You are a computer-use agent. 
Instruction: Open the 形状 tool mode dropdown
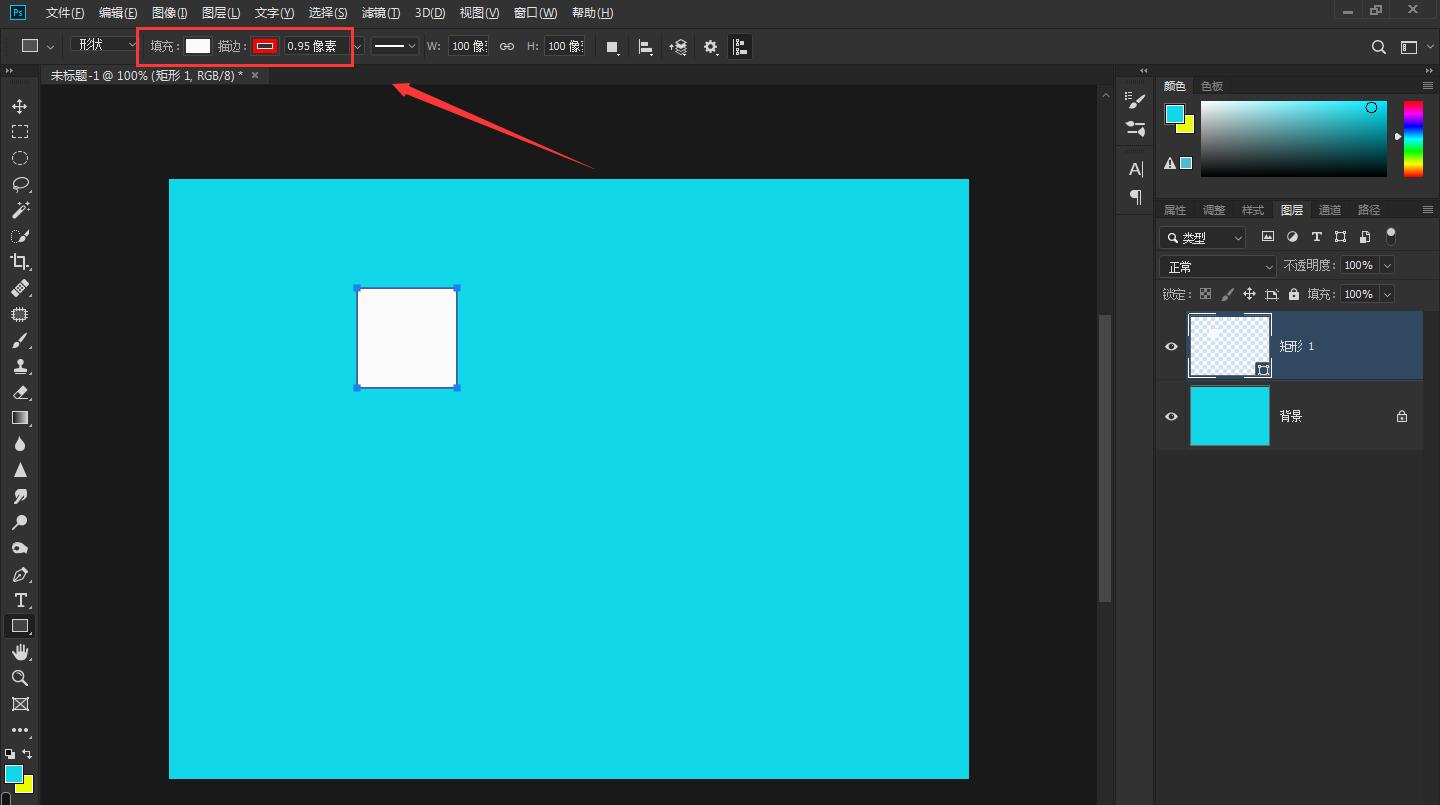(x=104, y=45)
